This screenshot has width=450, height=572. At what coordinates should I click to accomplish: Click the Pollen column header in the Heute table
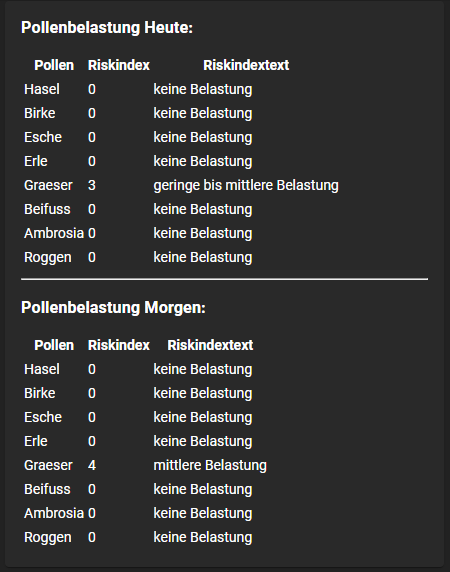click(54, 65)
